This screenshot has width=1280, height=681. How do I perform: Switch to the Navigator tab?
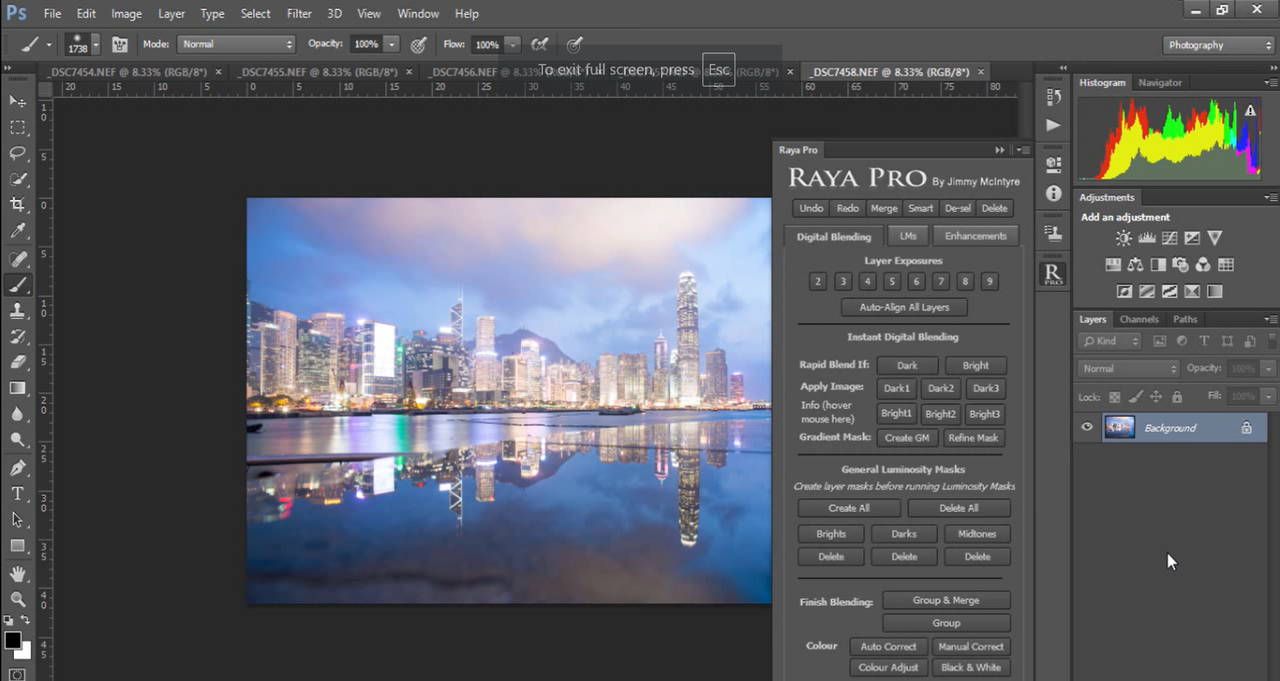(1159, 83)
